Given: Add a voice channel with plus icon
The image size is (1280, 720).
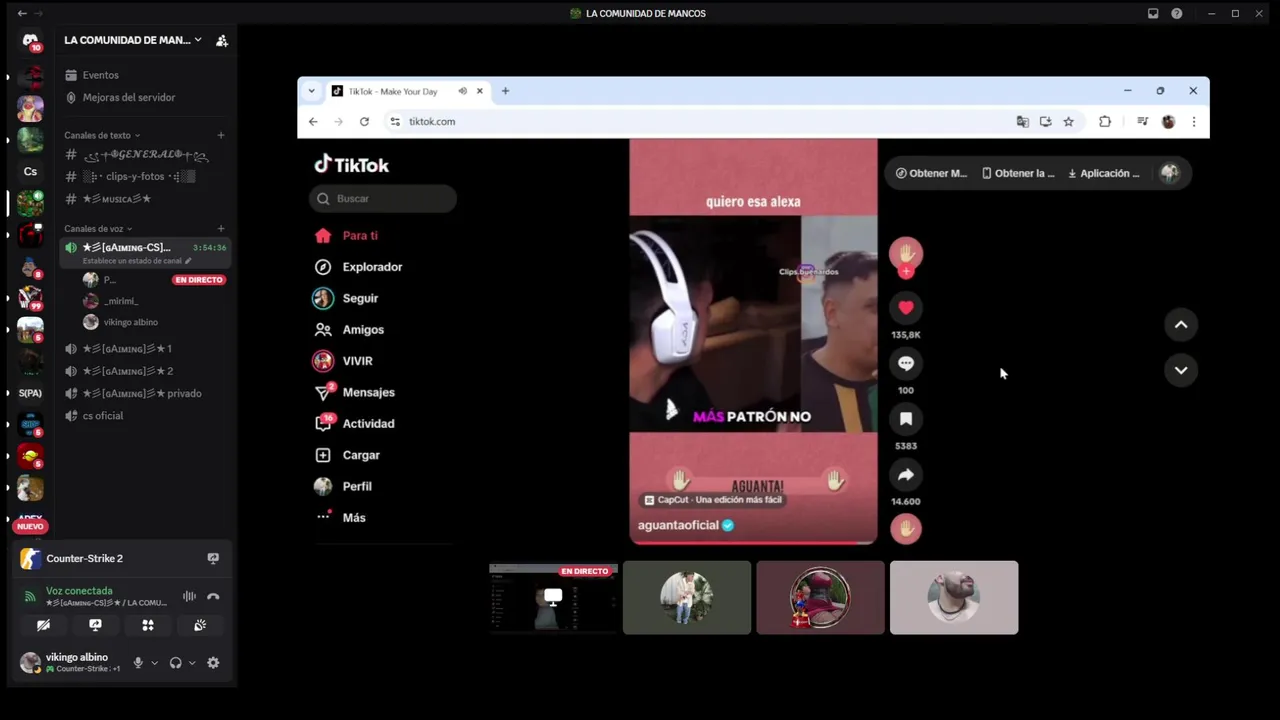Looking at the screenshot, I should pyautogui.click(x=221, y=229).
